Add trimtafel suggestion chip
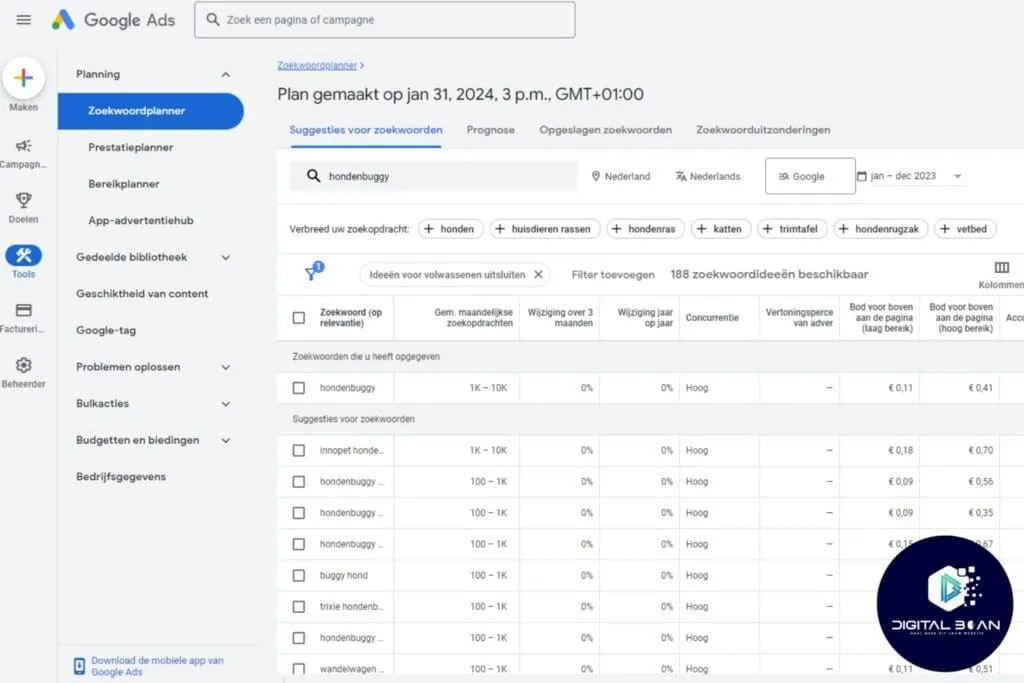1024x683 pixels. pyautogui.click(x=792, y=229)
